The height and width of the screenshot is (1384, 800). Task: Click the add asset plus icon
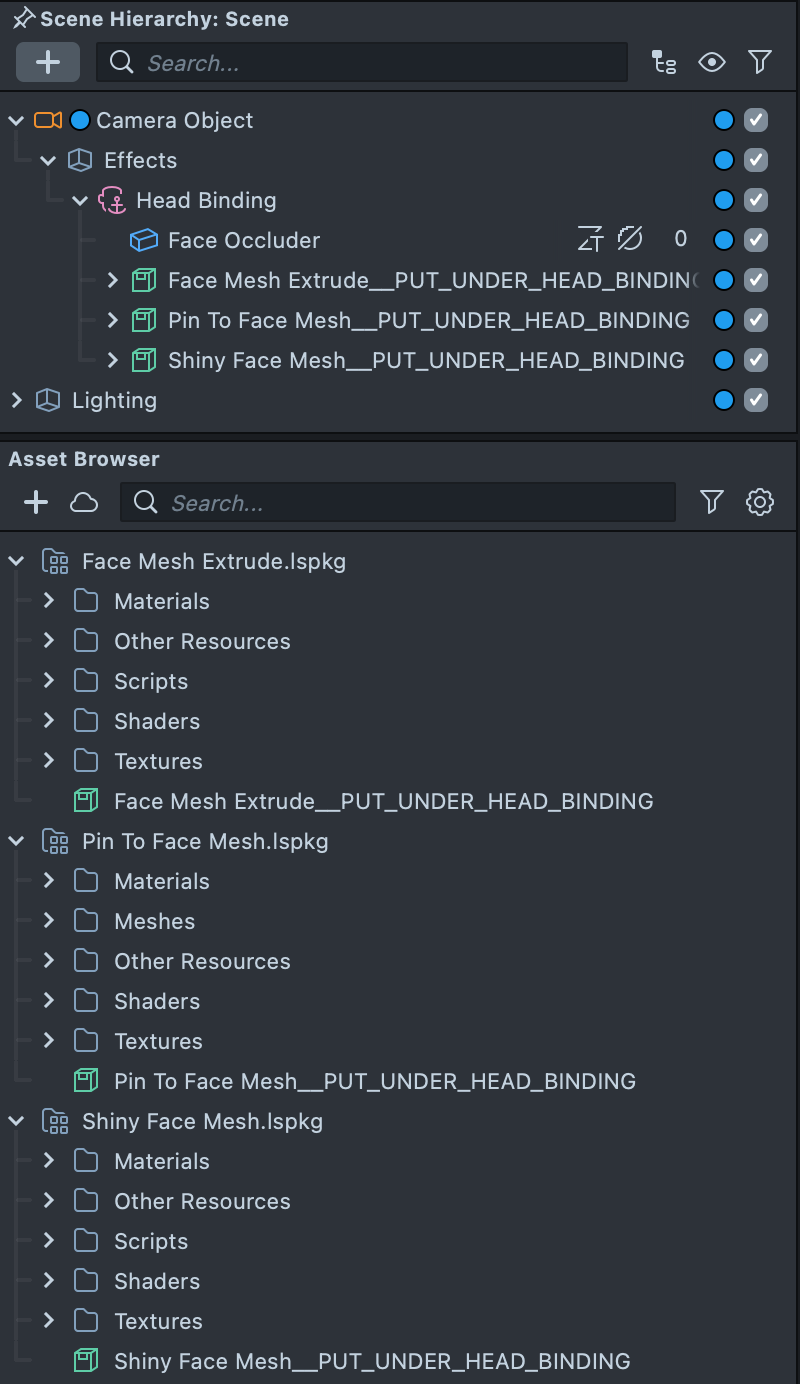36,502
